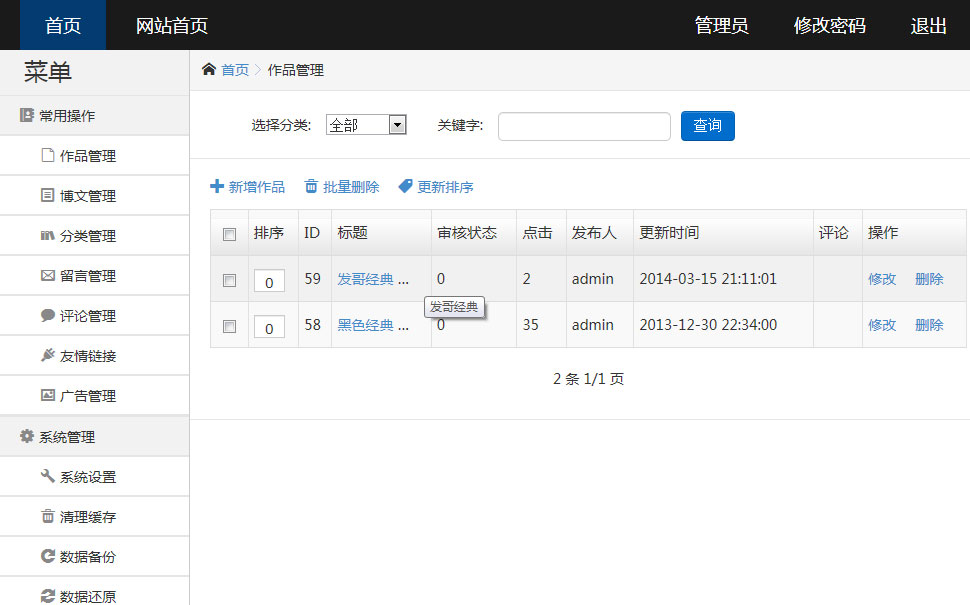Click the pagination text 2 条 1/1 页
Viewport: 970px width, 605px height.
(x=588, y=379)
